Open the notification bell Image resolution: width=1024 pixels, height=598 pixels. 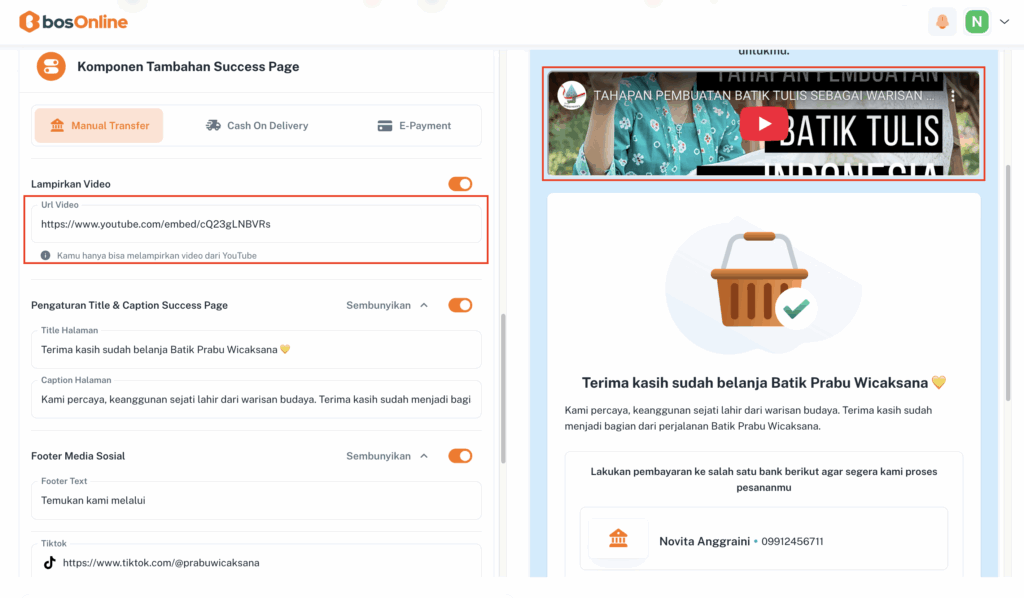click(x=942, y=21)
